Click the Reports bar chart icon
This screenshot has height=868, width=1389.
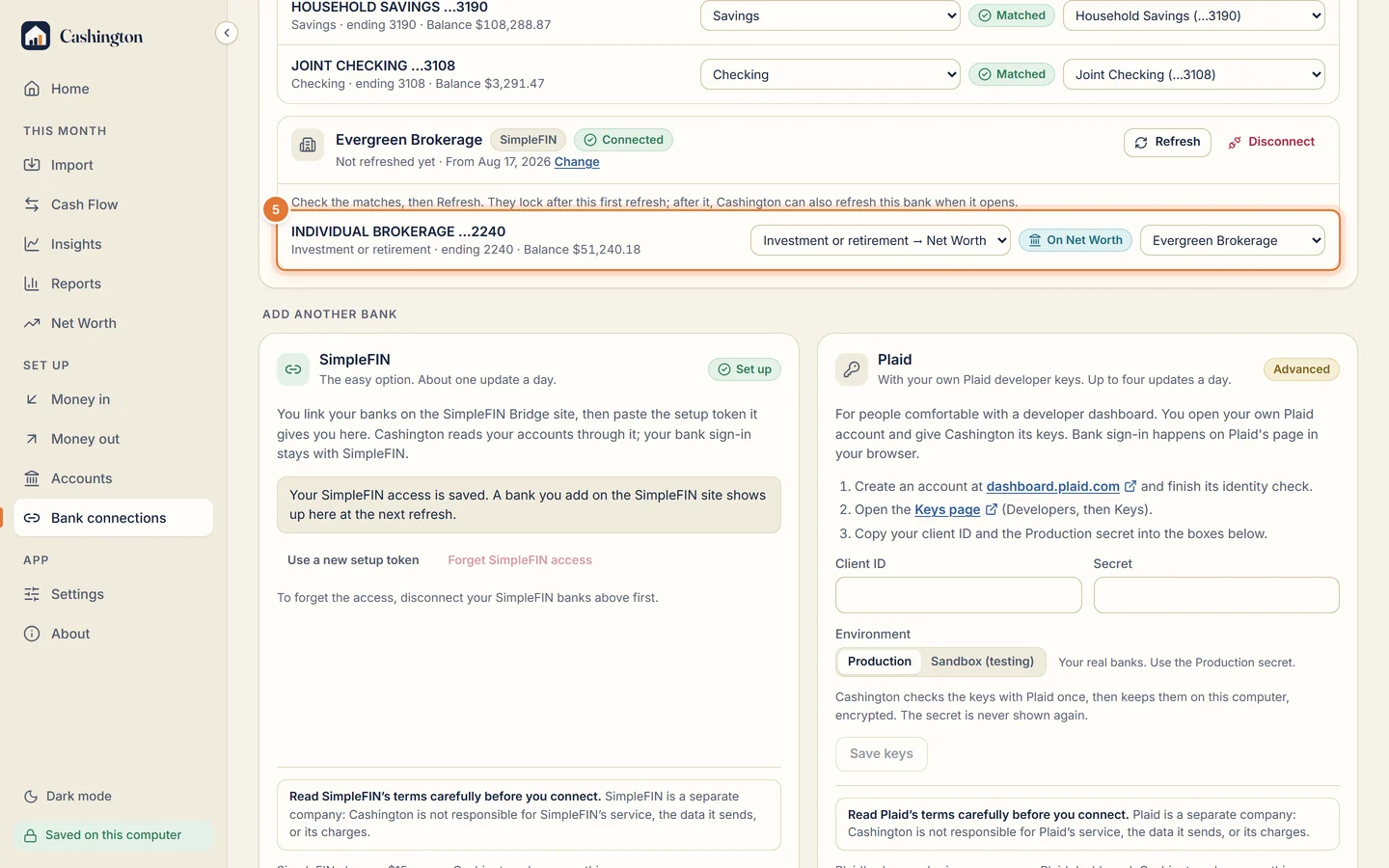point(32,284)
